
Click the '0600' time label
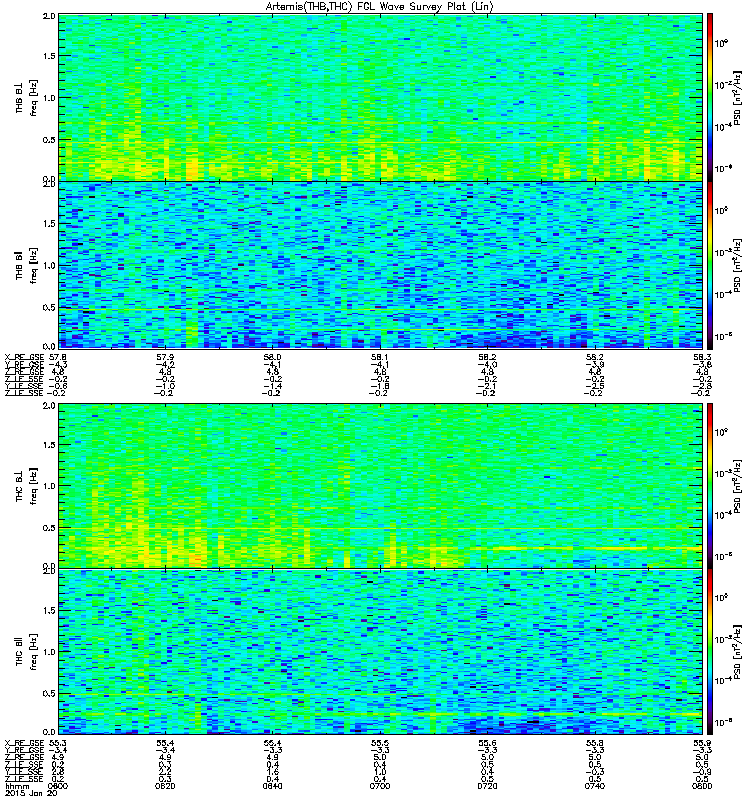click(58, 786)
